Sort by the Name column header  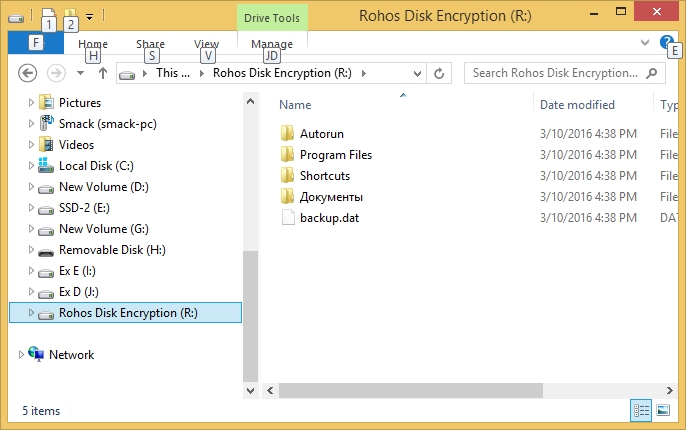(295, 105)
